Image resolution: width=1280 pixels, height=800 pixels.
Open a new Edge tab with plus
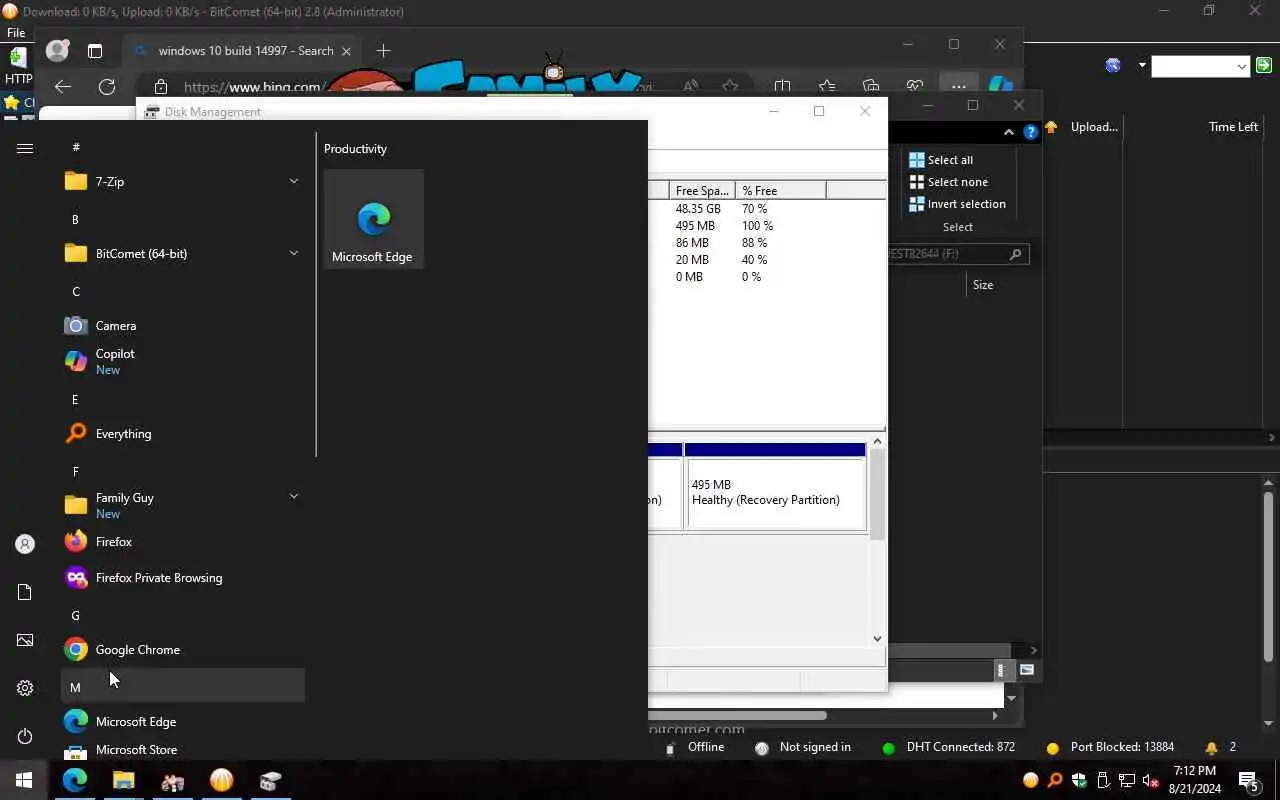pos(383,51)
